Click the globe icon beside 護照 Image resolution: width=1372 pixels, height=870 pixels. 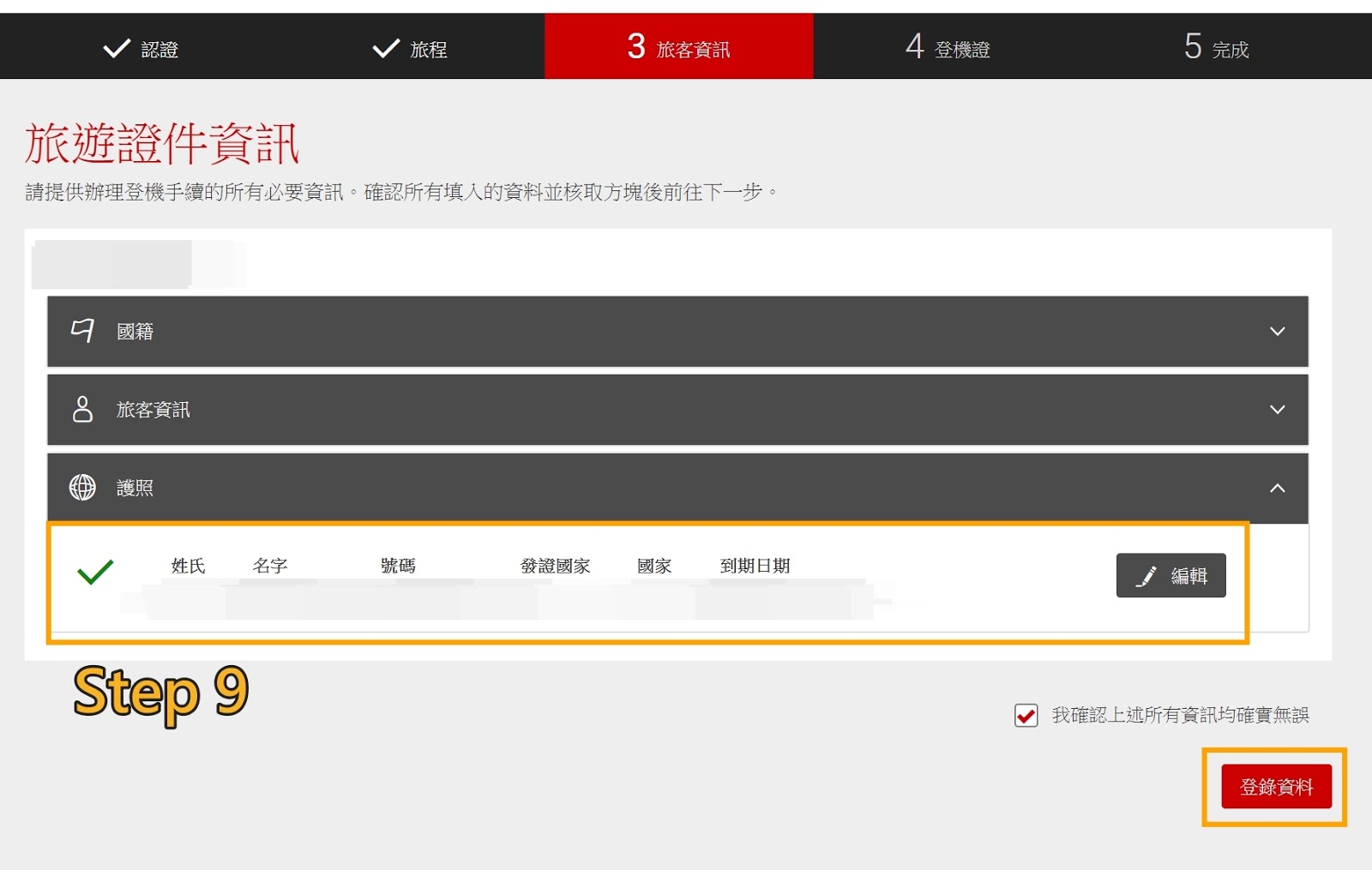[82, 487]
